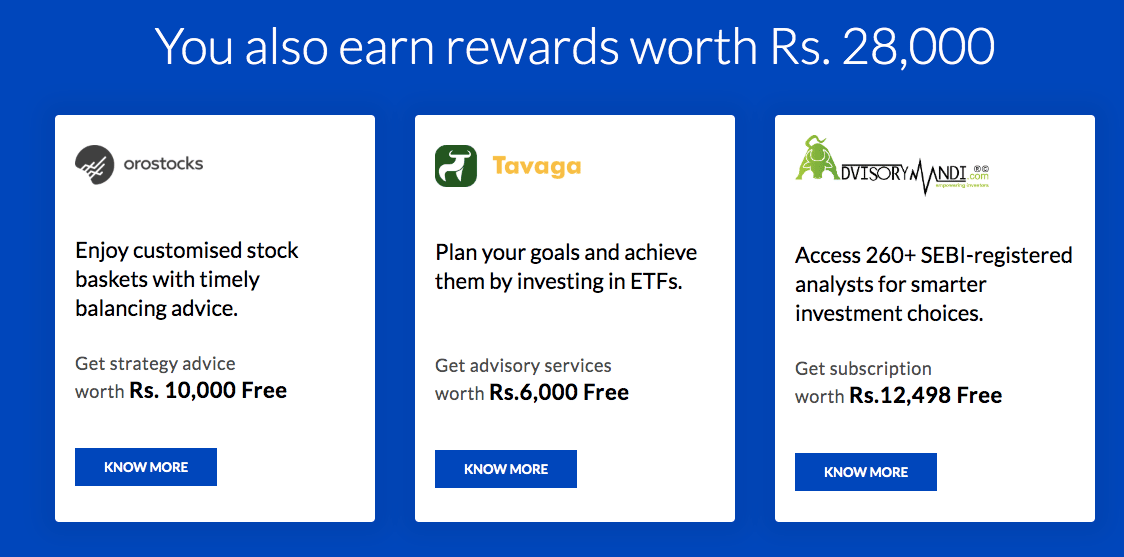1124x557 pixels.
Task: Click the 'Get advisory services' text
Action: point(523,365)
